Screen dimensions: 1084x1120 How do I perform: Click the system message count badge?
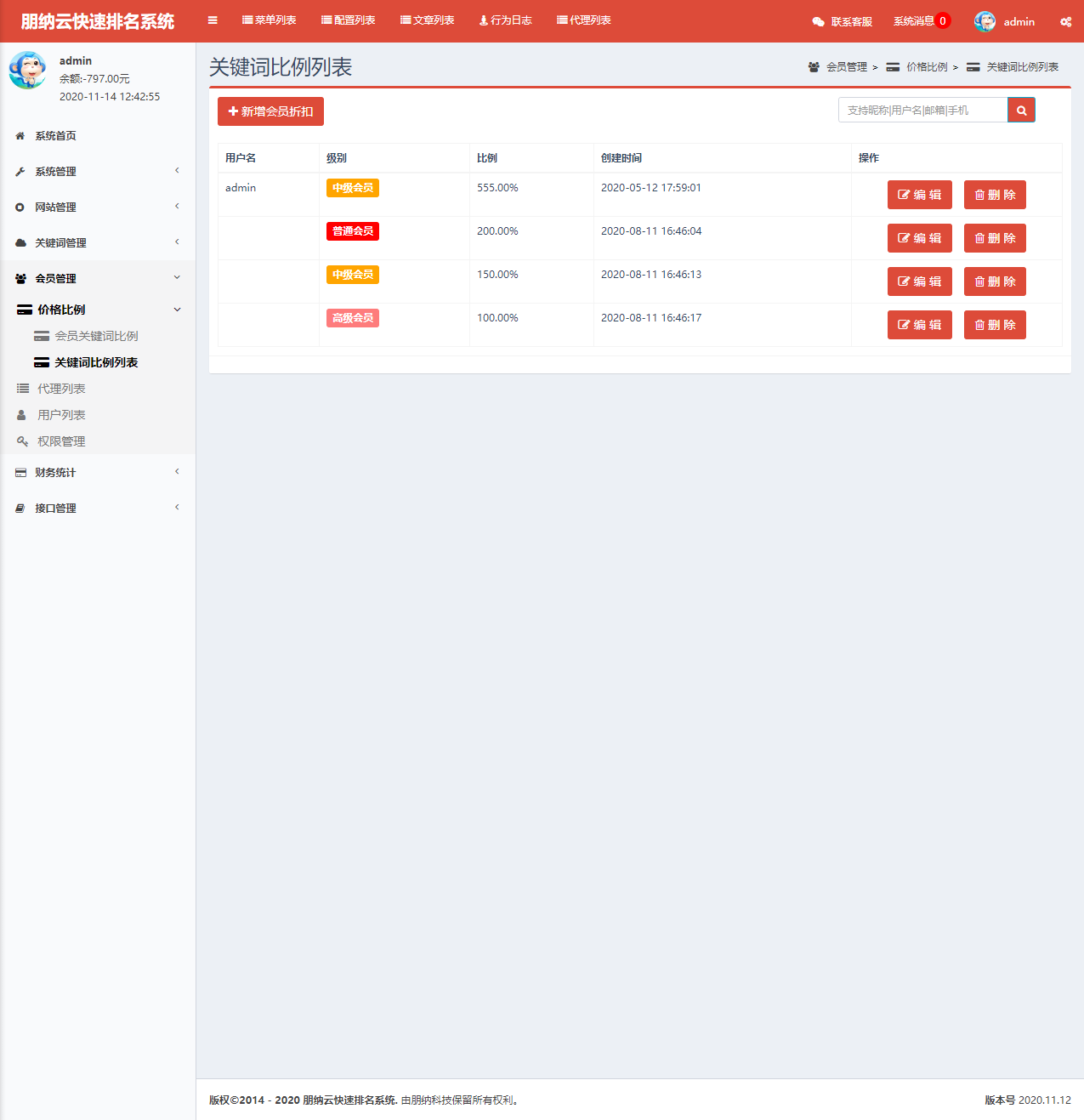[942, 21]
